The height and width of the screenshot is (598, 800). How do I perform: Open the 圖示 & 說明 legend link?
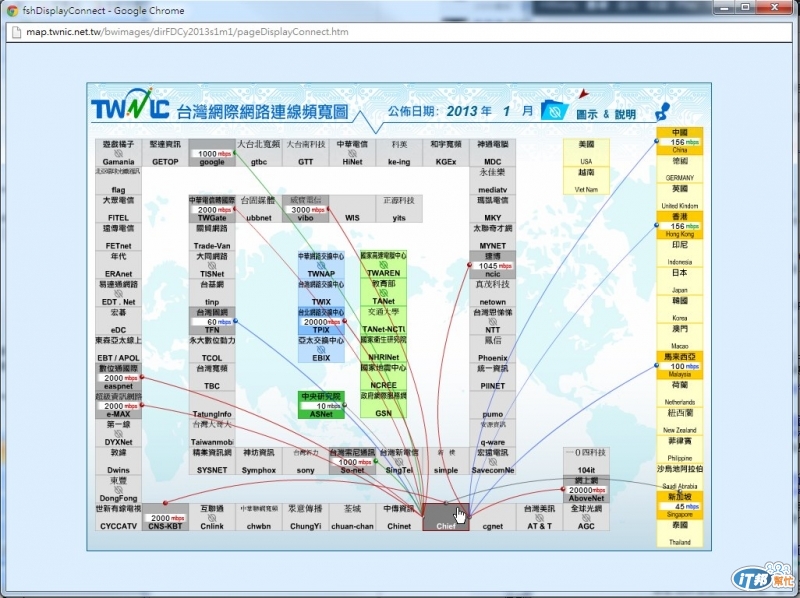coord(606,114)
